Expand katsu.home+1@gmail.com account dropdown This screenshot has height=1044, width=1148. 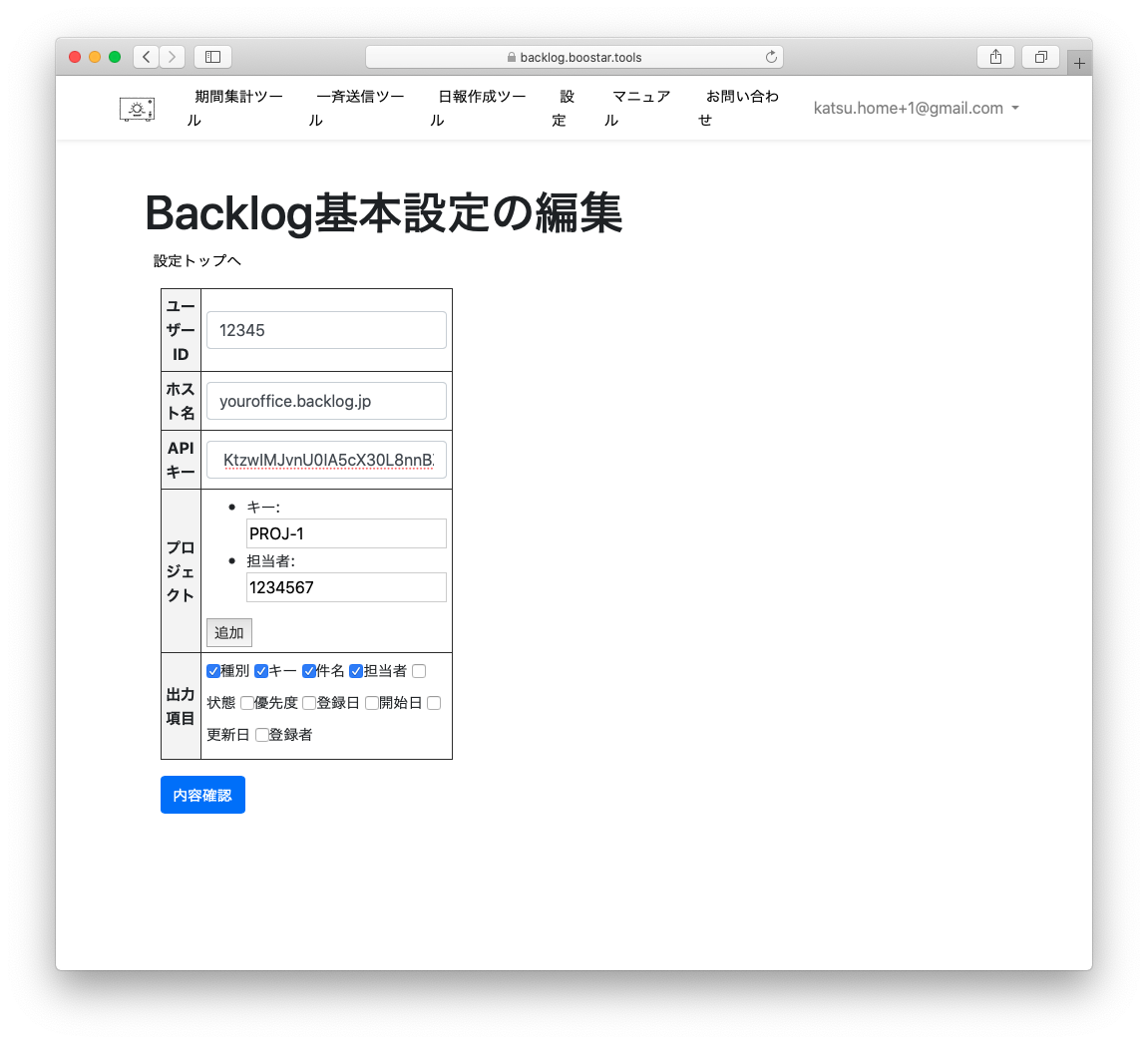[x=916, y=108]
